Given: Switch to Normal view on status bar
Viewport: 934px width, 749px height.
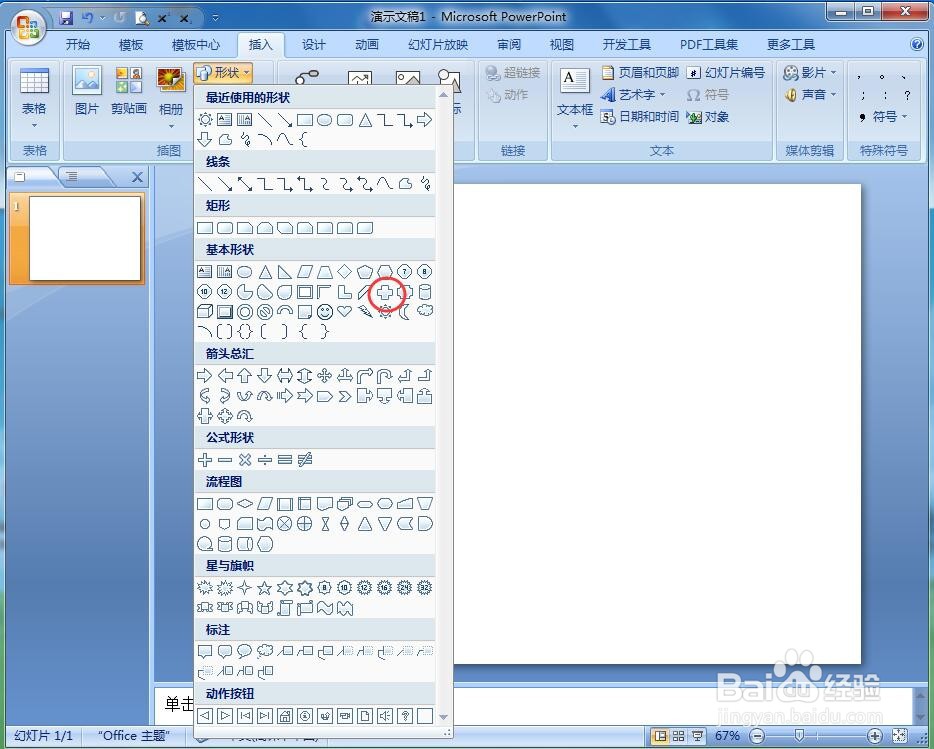Looking at the screenshot, I should coord(661,735).
